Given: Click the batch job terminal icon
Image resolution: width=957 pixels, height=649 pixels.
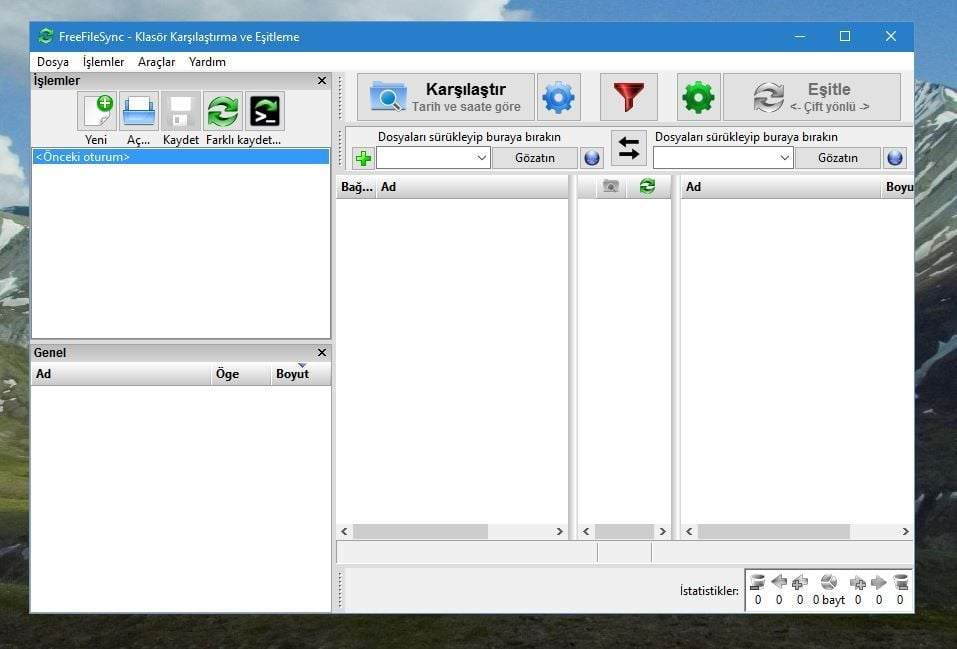Looking at the screenshot, I should 265,111.
